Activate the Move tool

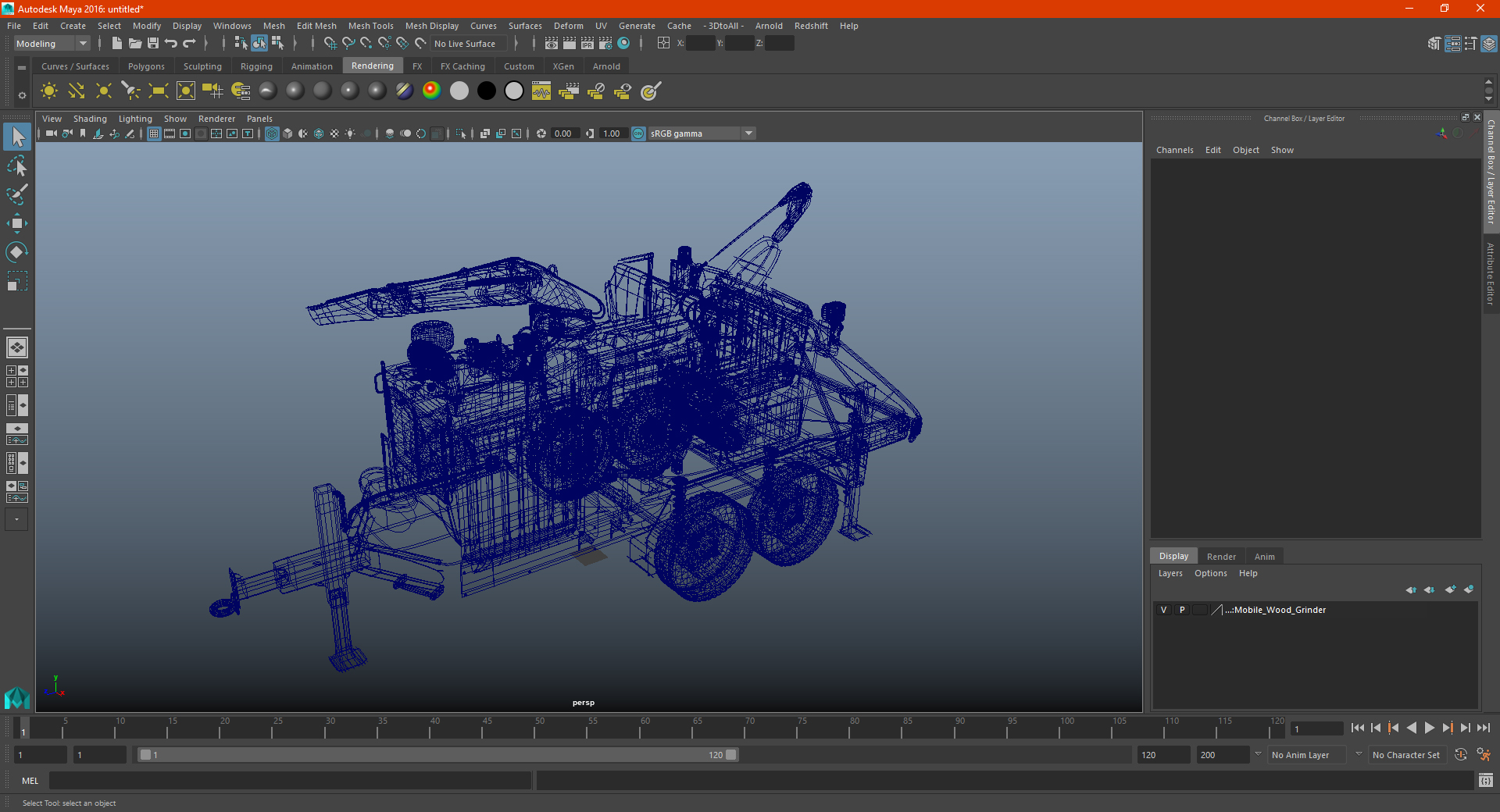(x=17, y=223)
